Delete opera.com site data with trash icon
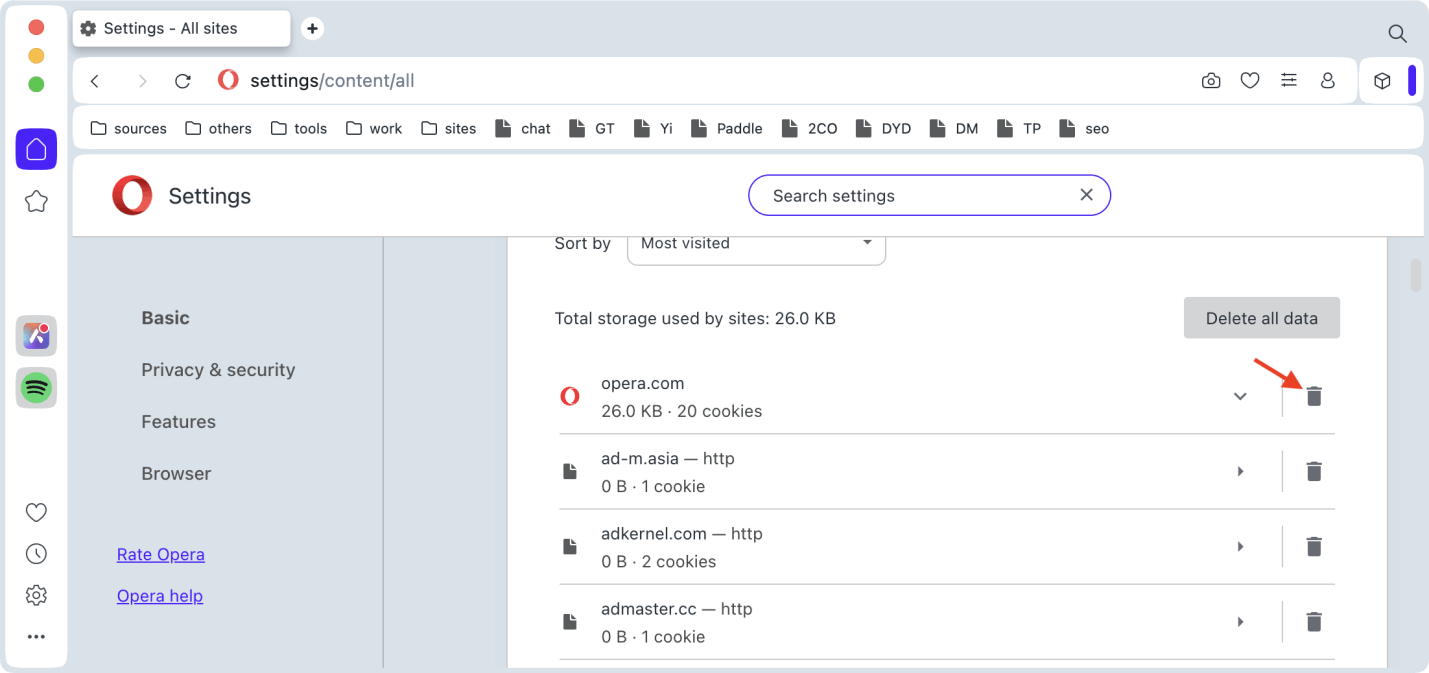Screen dimensions: 1429x673 (x=1314, y=396)
